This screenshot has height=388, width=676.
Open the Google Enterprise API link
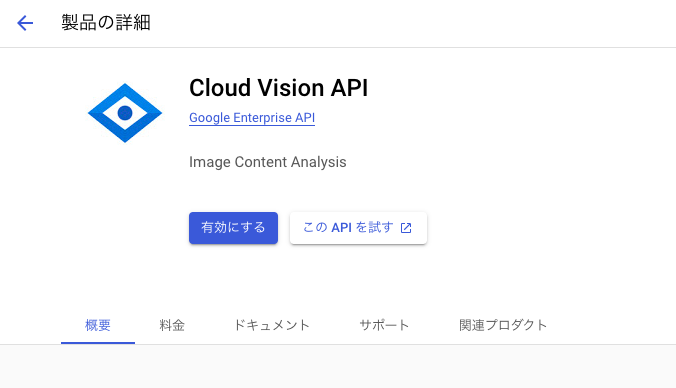[252, 118]
